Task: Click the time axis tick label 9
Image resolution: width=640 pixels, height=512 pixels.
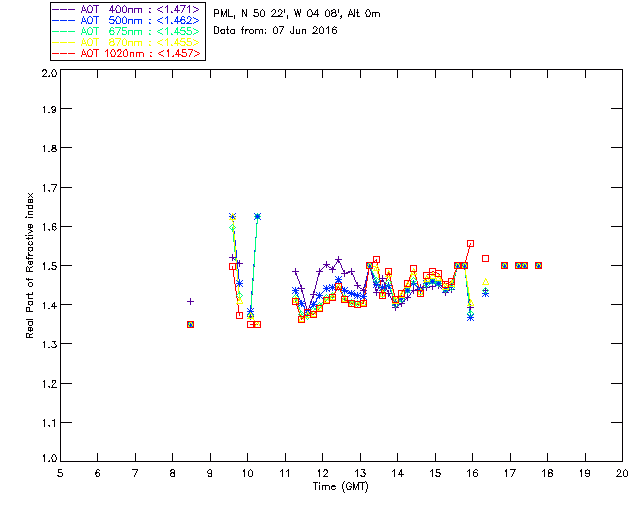Action: (210, 473)
